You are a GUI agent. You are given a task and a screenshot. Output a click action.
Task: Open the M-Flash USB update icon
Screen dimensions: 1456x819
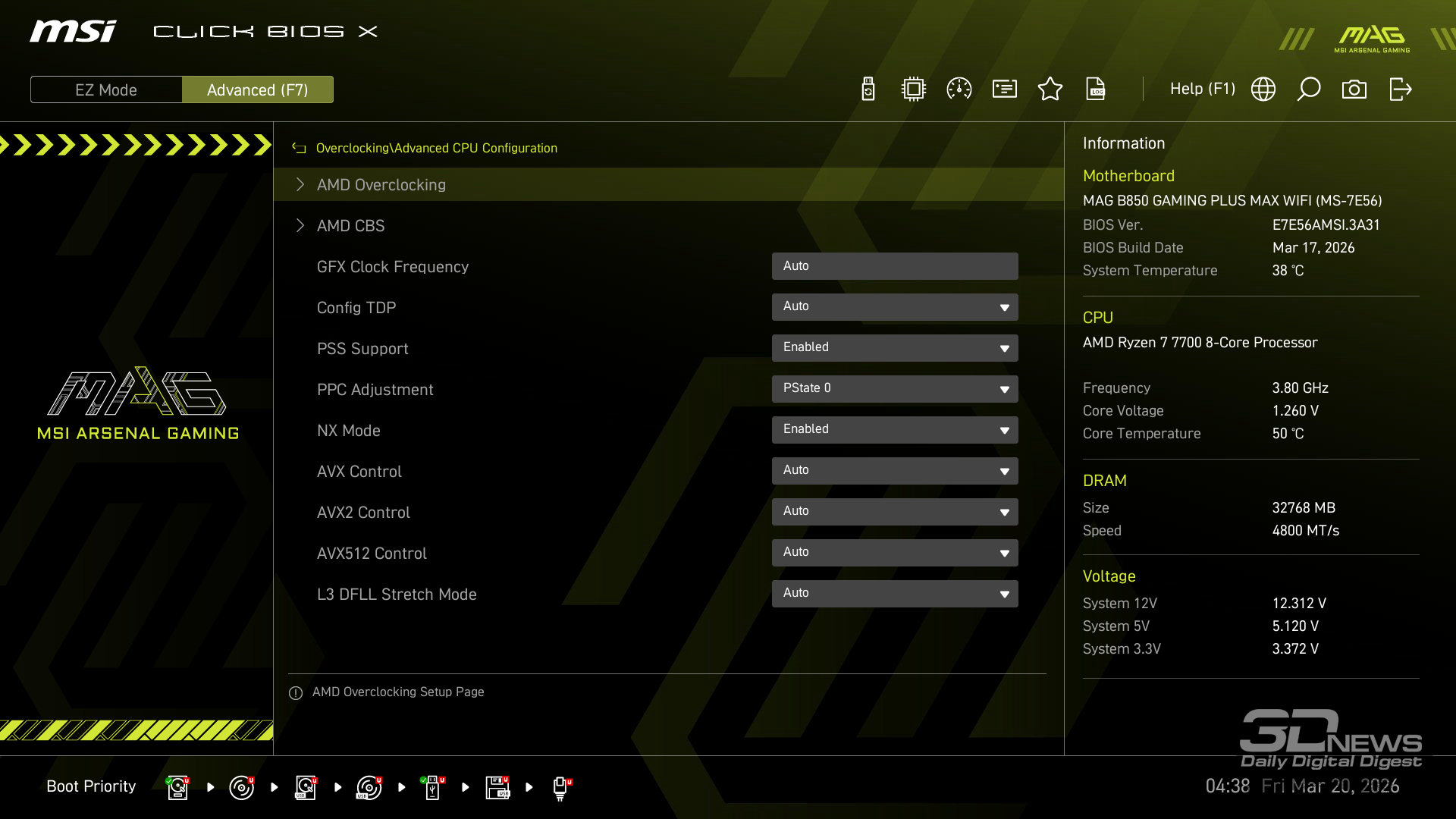(x=868, y=89)
